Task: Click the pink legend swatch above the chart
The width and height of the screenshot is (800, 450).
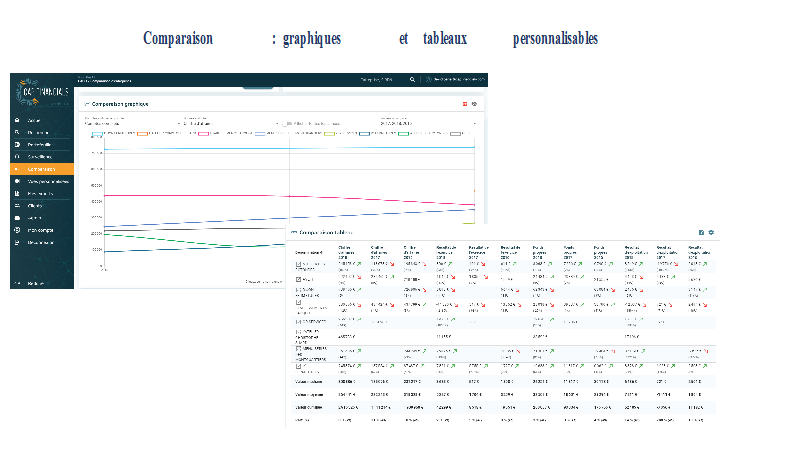Action: [x=204, y=133]
